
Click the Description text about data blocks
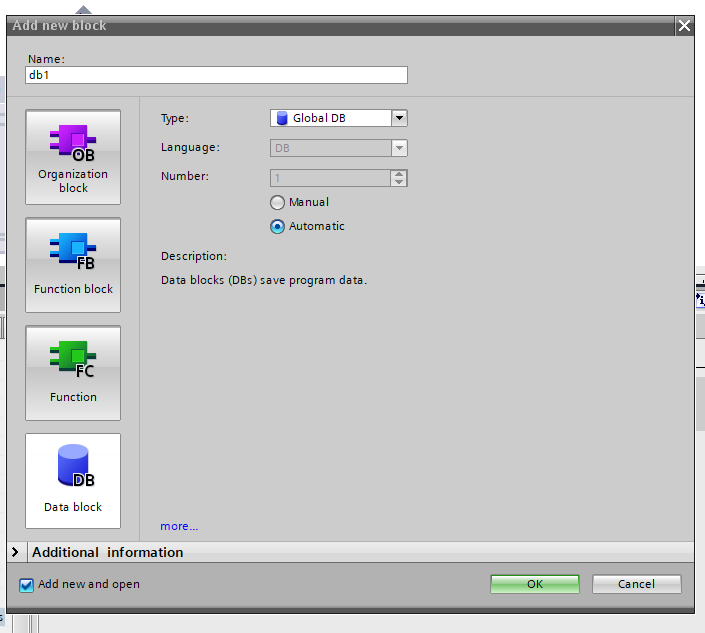point(264,280)
